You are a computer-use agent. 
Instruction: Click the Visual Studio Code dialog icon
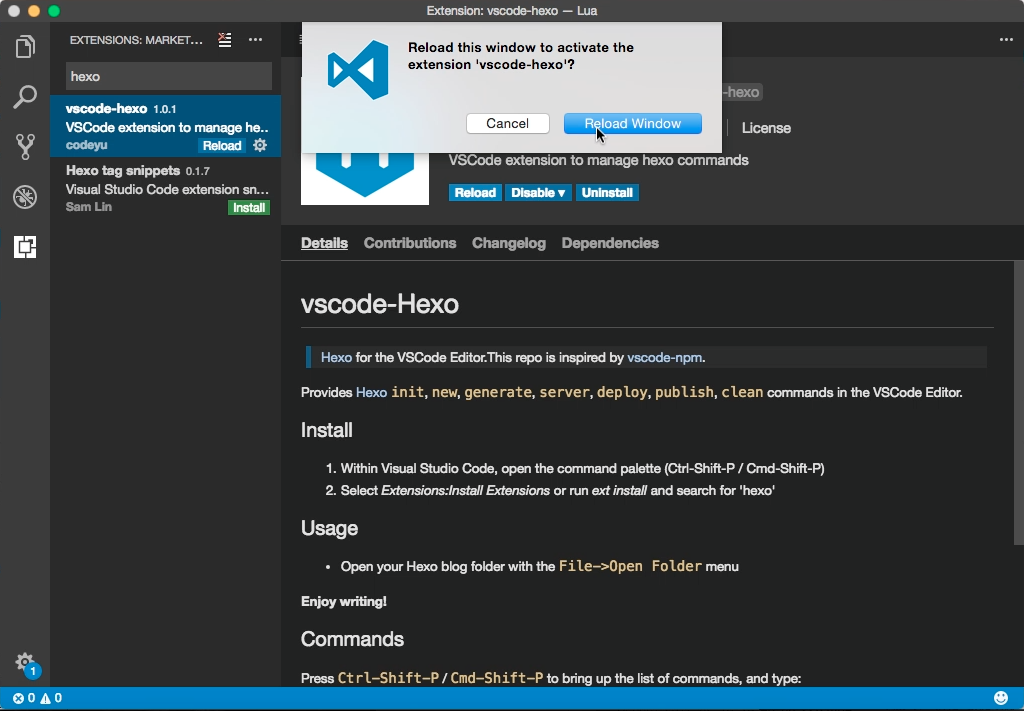pyautogui.click(x=358, y=69)
